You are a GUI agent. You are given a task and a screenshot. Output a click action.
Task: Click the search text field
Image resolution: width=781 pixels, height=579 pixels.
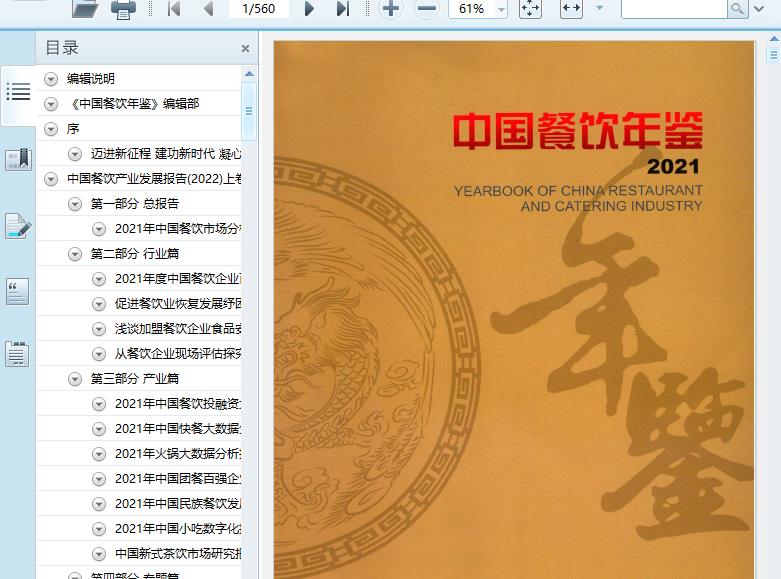coord(674,8)
